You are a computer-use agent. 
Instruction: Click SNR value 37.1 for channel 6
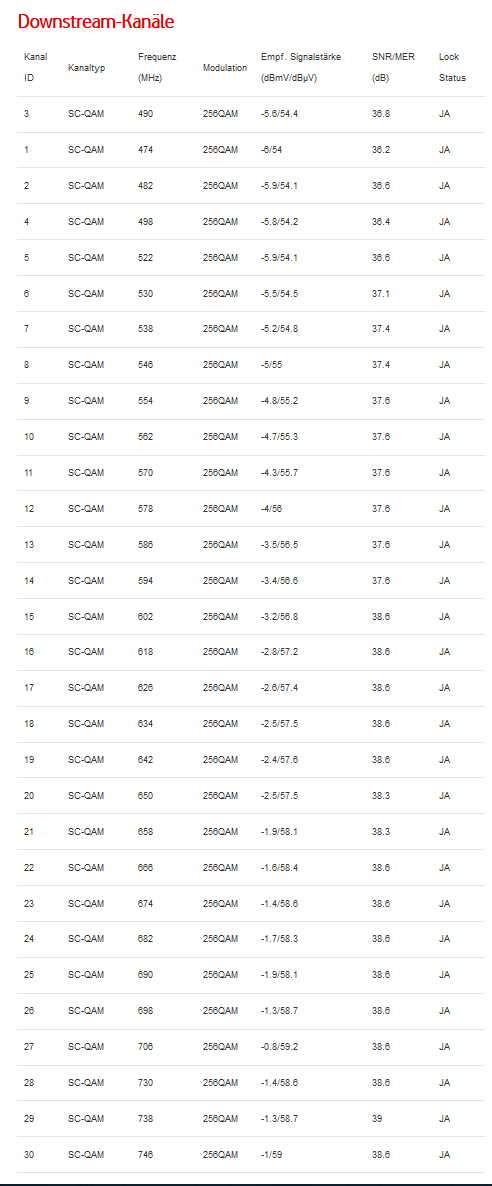point(381,293)
